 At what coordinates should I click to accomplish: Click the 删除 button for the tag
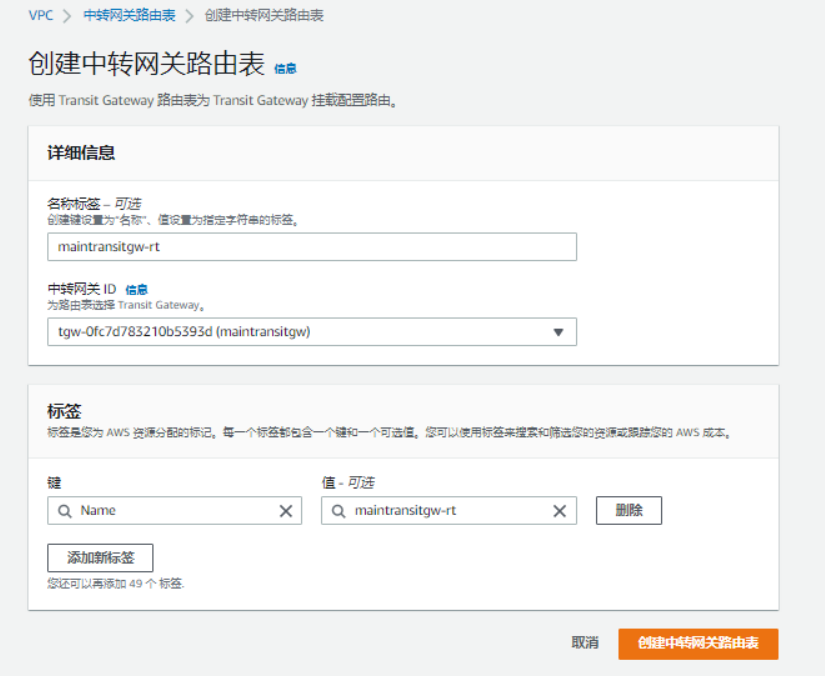[629, 510]
